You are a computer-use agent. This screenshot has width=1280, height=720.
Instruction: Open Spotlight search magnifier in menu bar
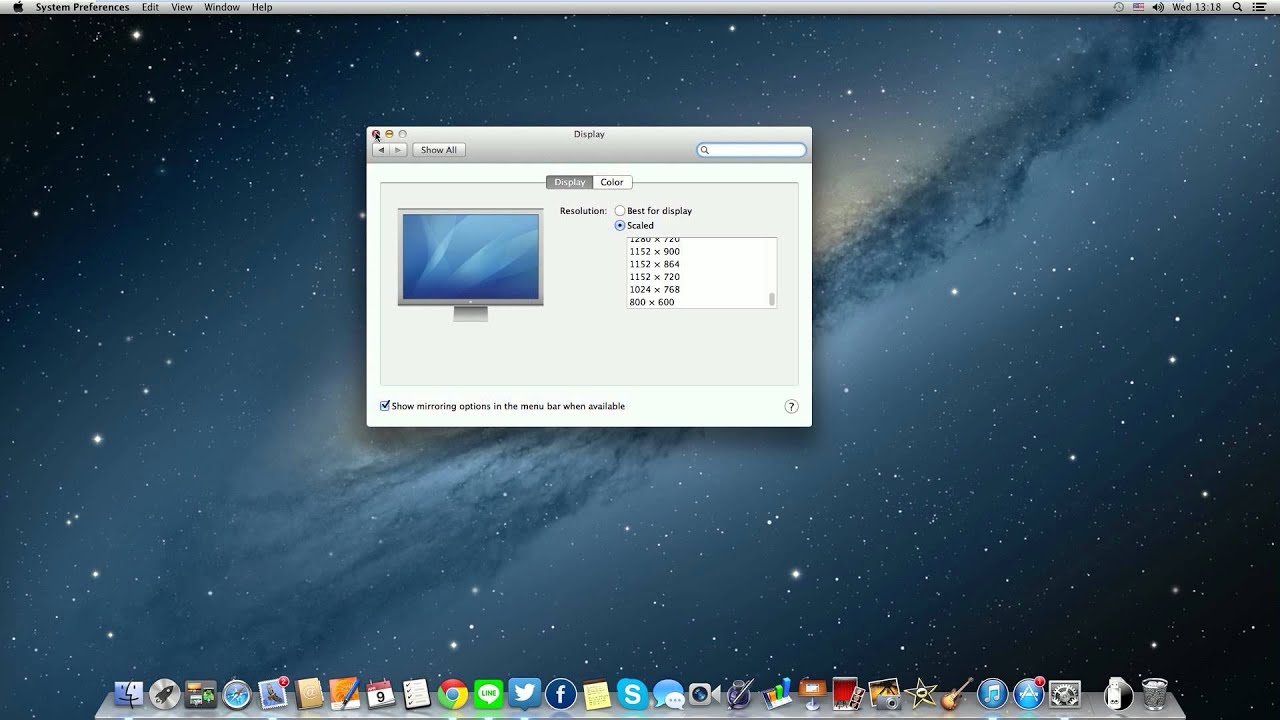point(1238,7)
